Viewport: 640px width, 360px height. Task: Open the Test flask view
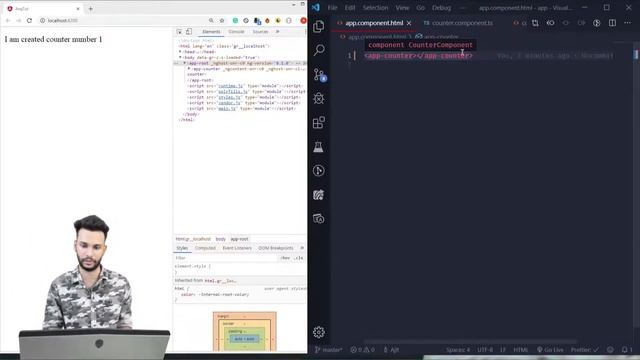point(318,147)
